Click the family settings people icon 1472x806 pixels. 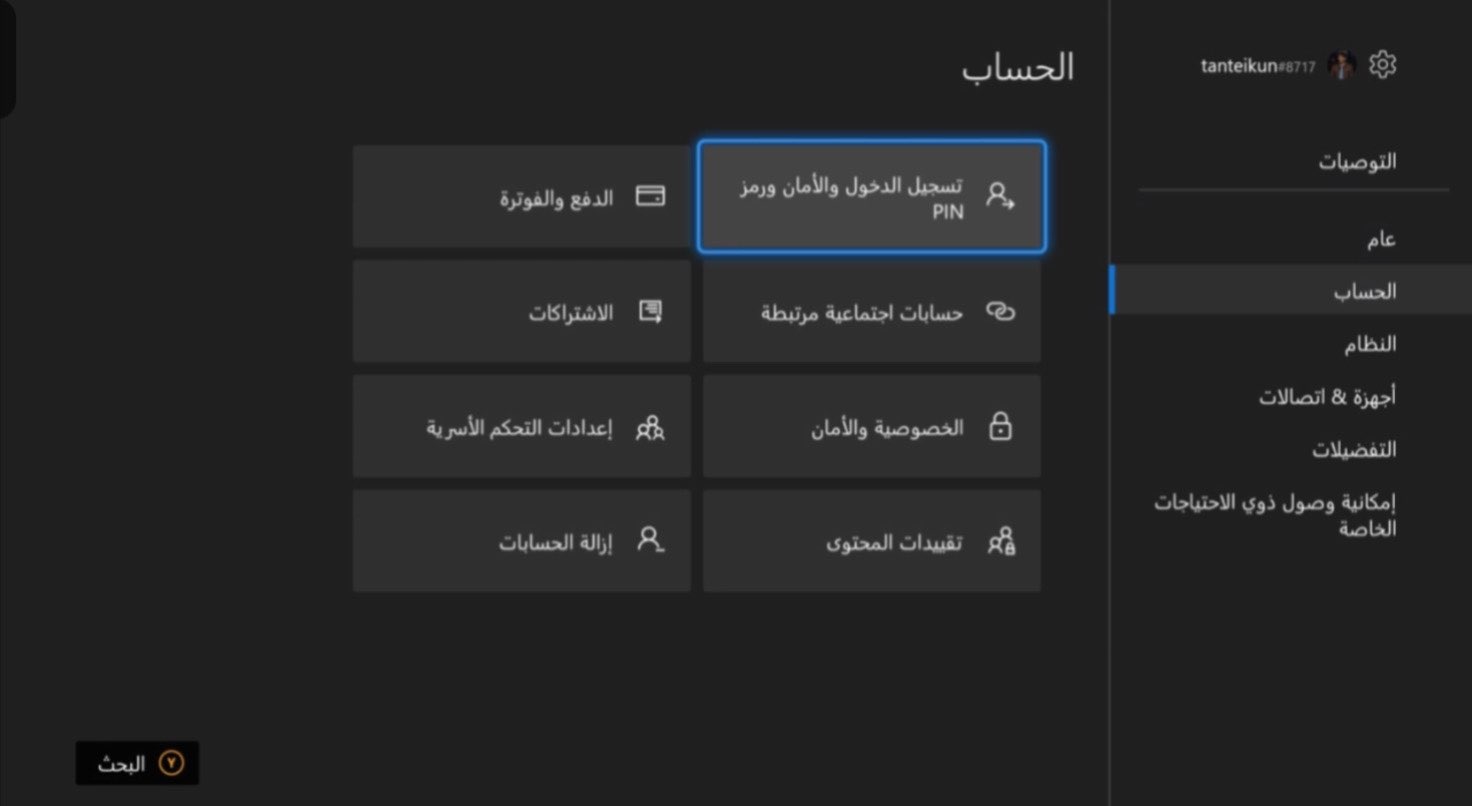point(650,429)
